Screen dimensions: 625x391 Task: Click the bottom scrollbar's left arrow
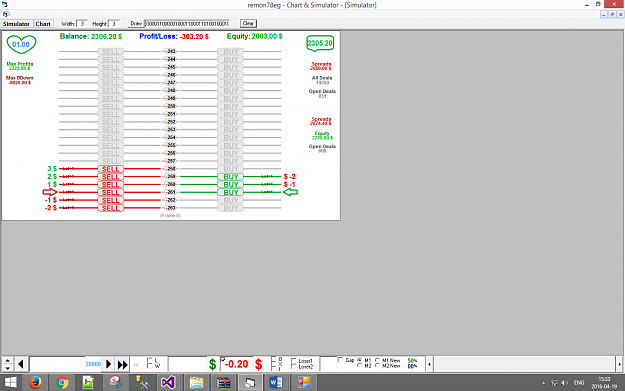(429, 364)
